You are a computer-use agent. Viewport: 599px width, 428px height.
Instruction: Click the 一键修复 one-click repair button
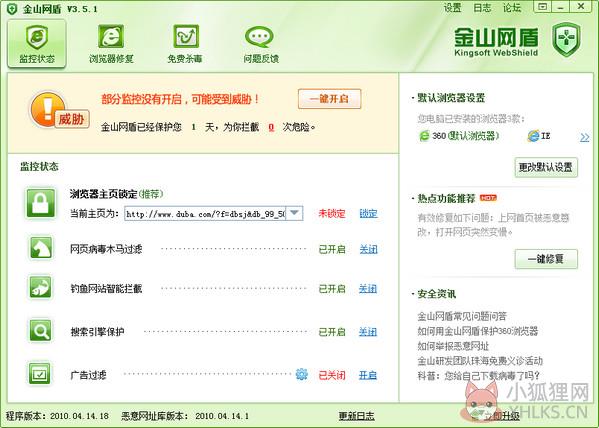[546, 259]
